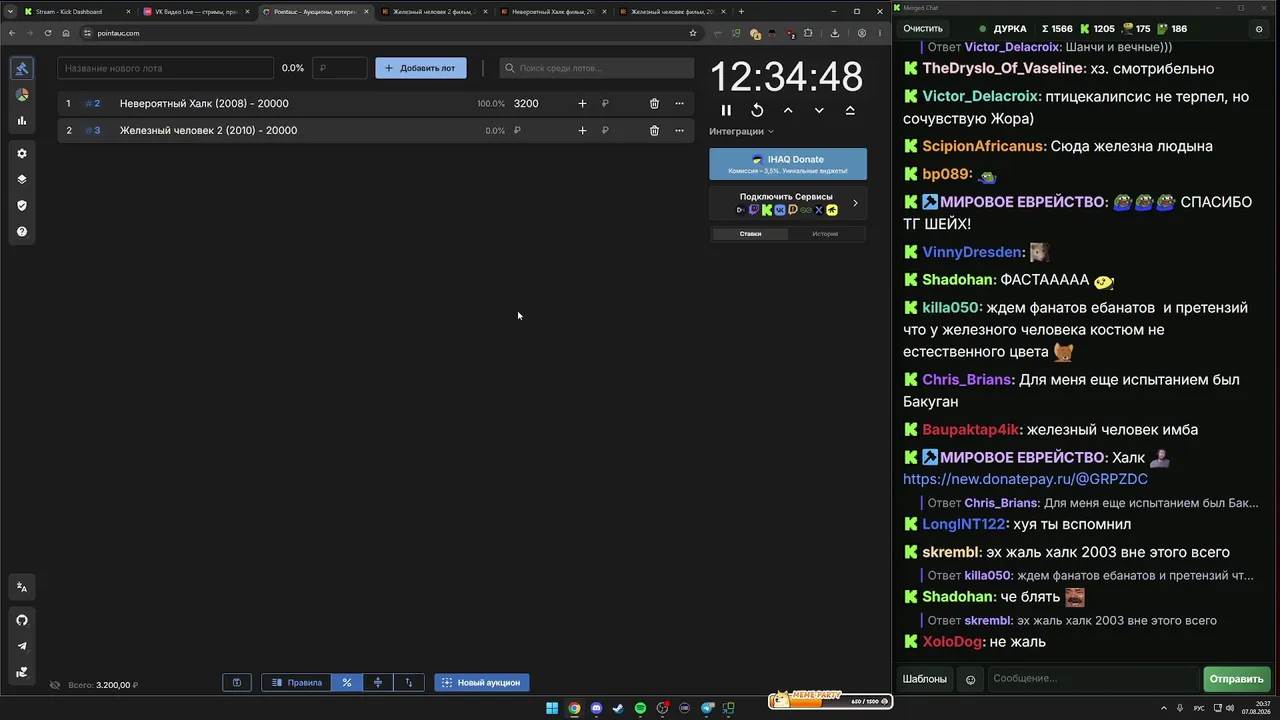
Task: Open the help question-mark icon in sidebar
Action: tap(22, 232)
